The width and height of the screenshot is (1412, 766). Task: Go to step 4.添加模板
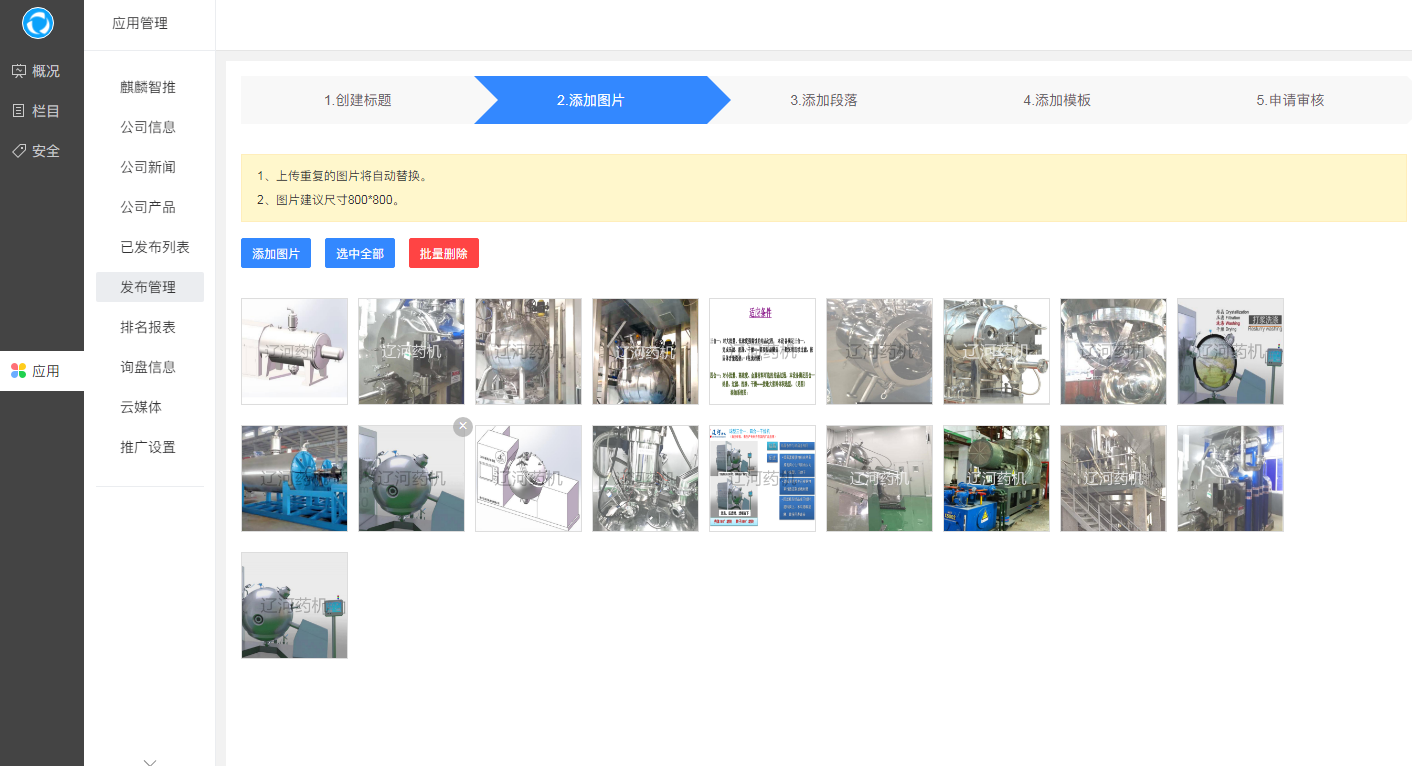[1057, 100]
